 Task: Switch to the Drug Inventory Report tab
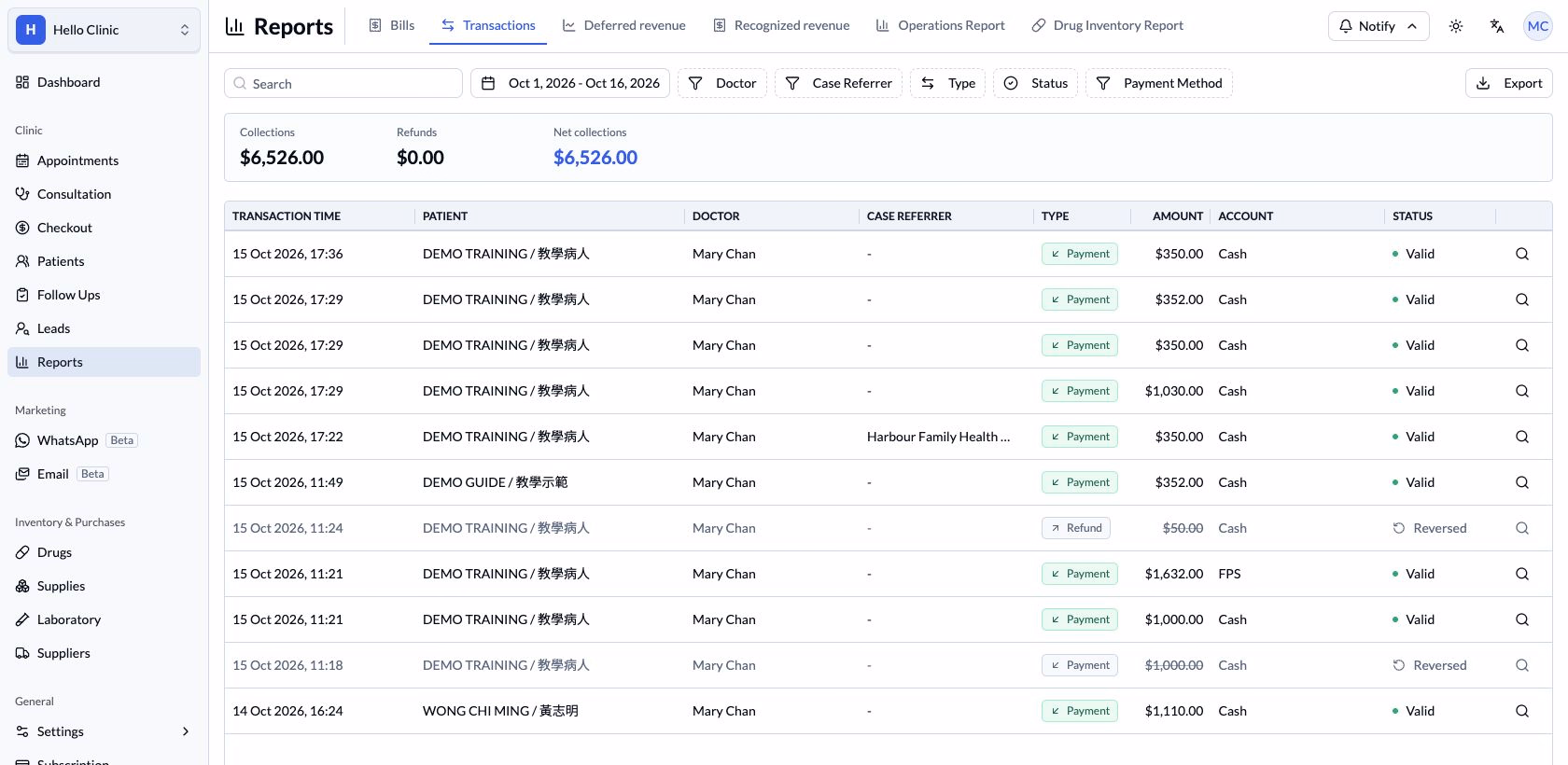click(1107, 25)
